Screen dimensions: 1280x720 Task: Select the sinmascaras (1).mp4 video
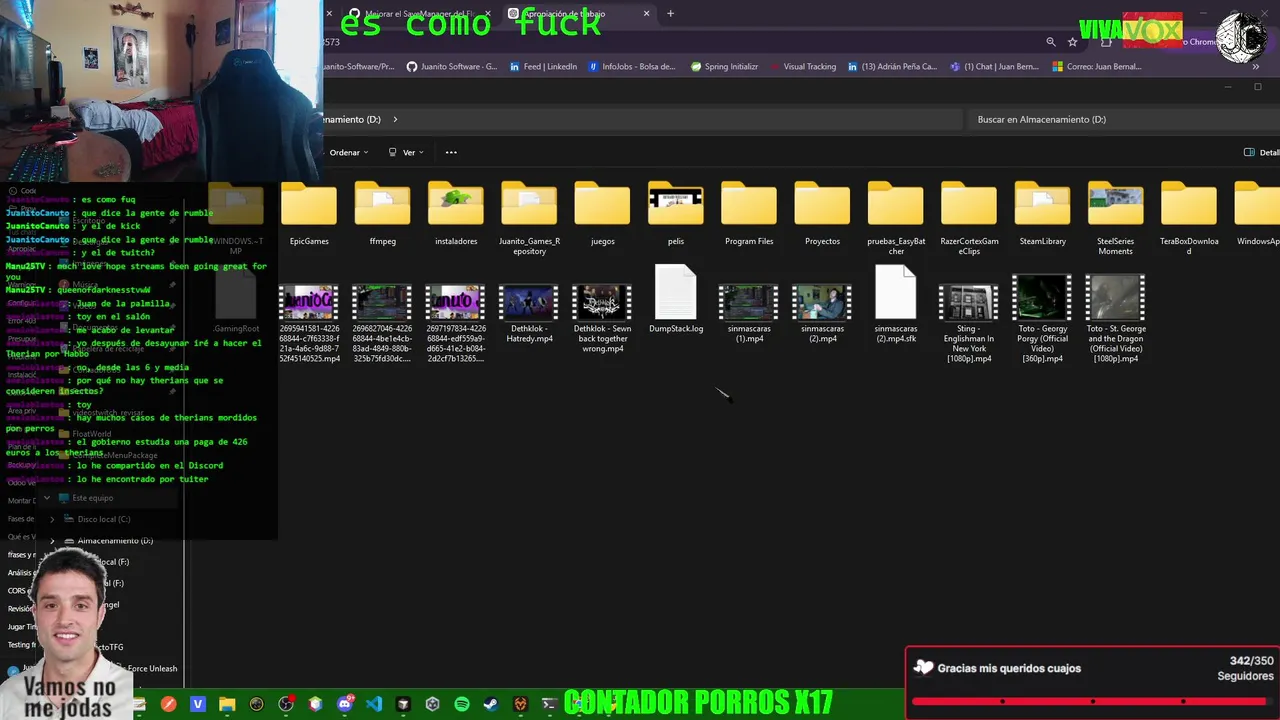[749, 313]
